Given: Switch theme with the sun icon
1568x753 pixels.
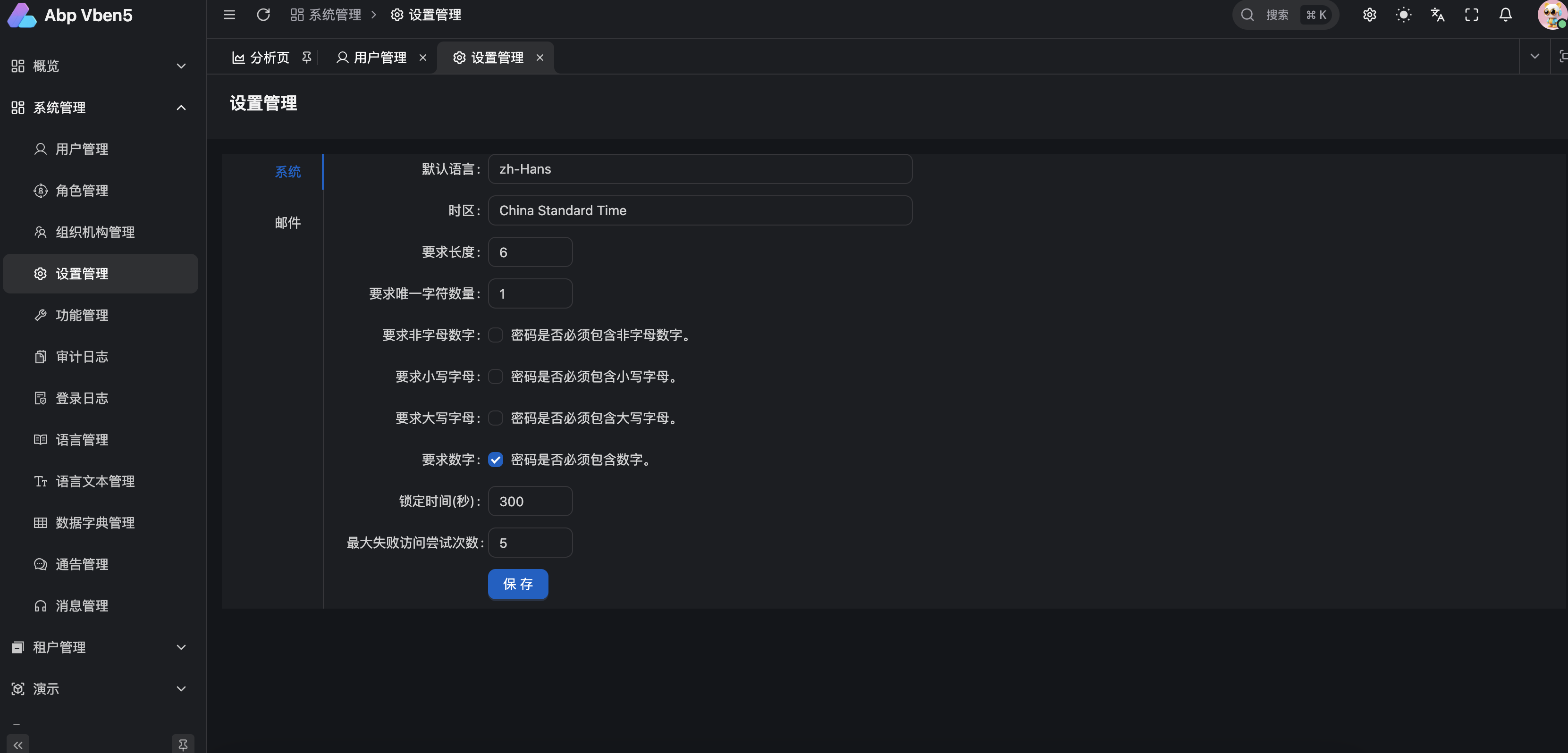Looking at the screenshot, I should [1403, 15].
